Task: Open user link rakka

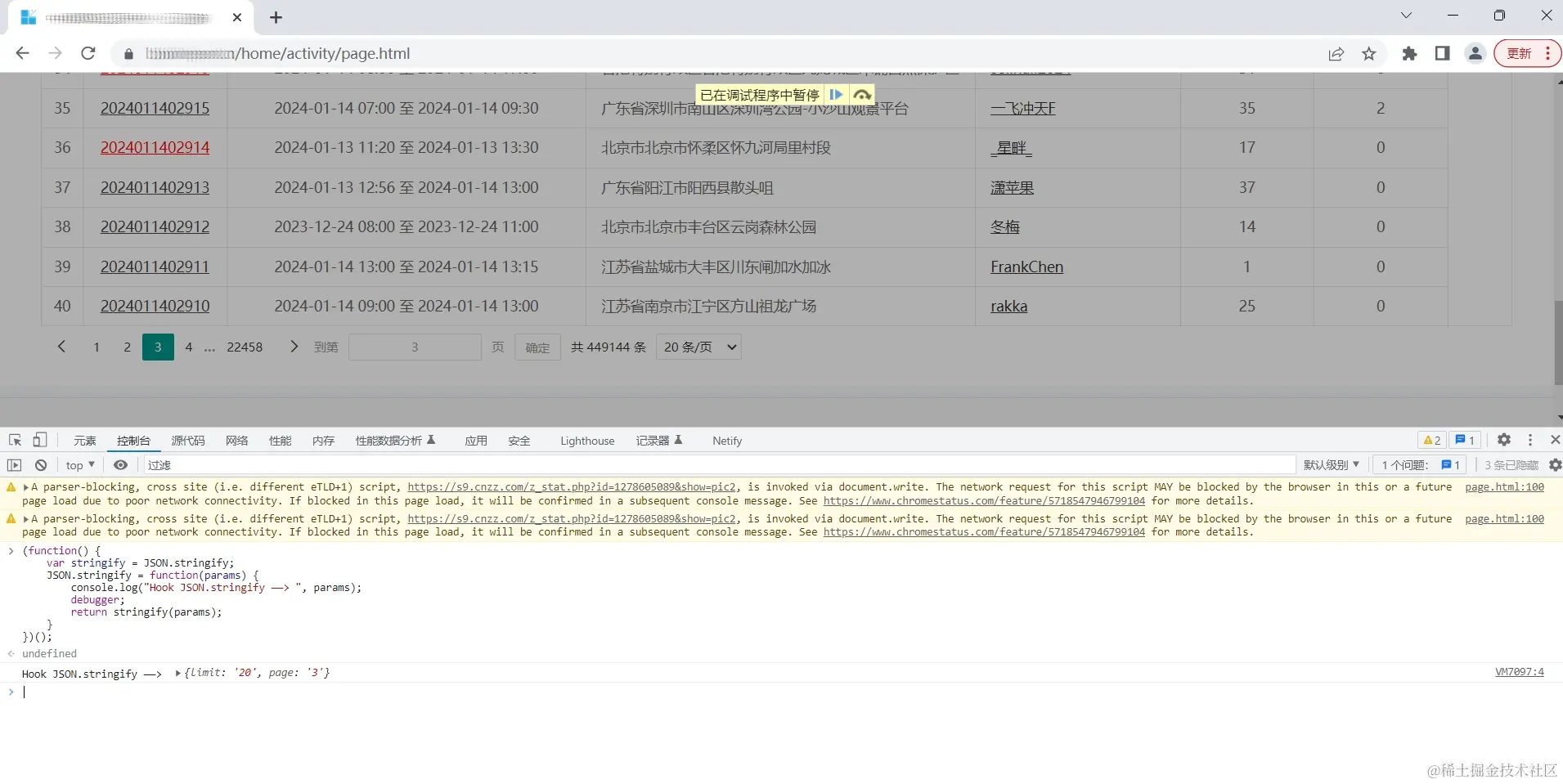Action: point(1008,306)
